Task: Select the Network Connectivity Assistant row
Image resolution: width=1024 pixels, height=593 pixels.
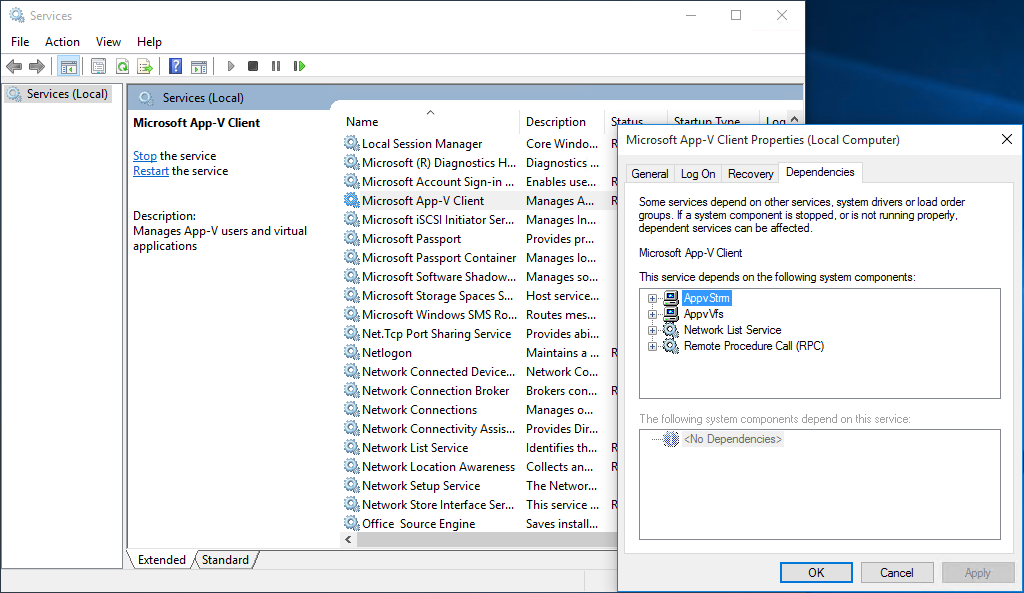Action: [x=479, y=428]
